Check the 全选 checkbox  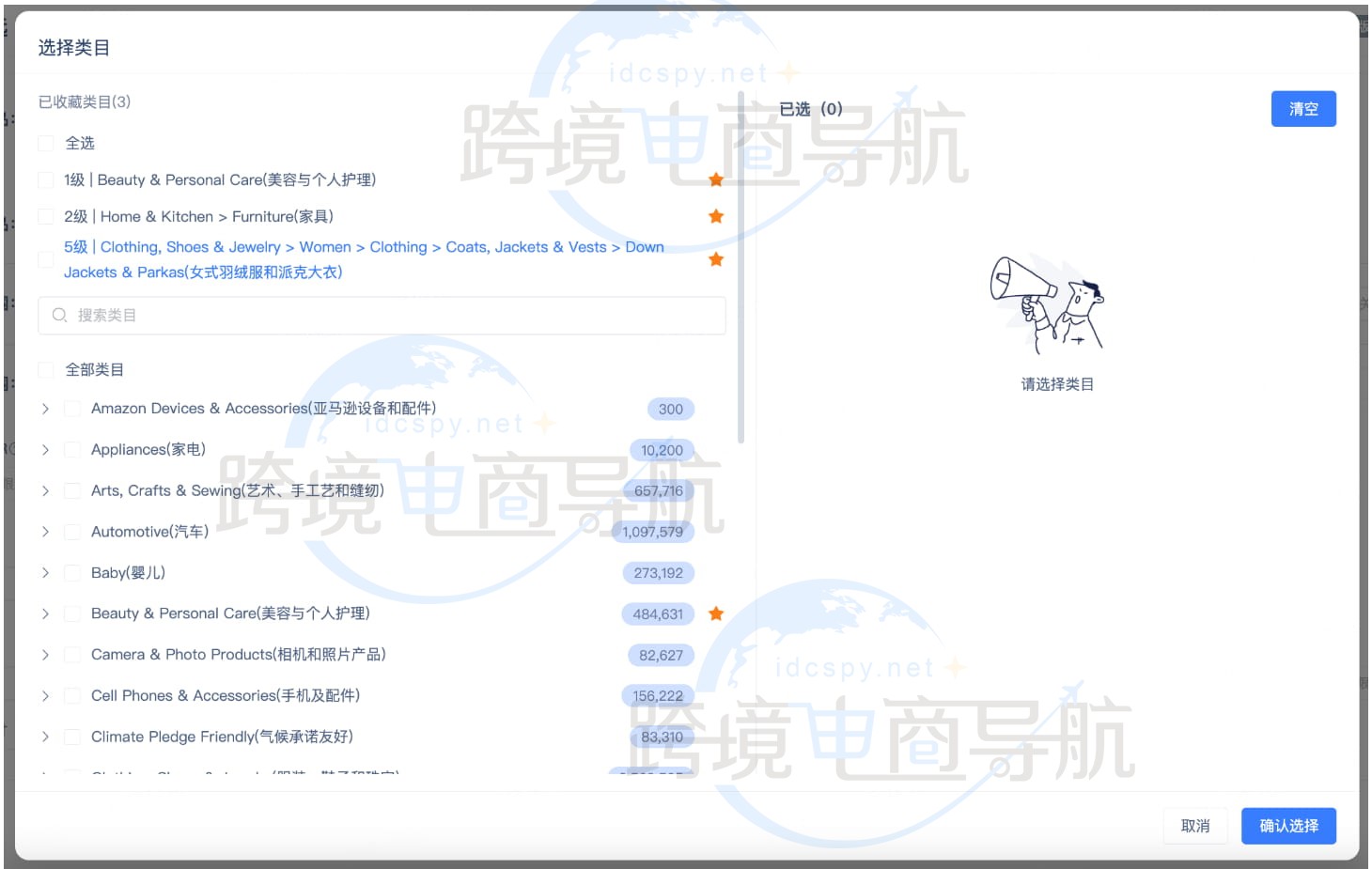click(45, 144)
